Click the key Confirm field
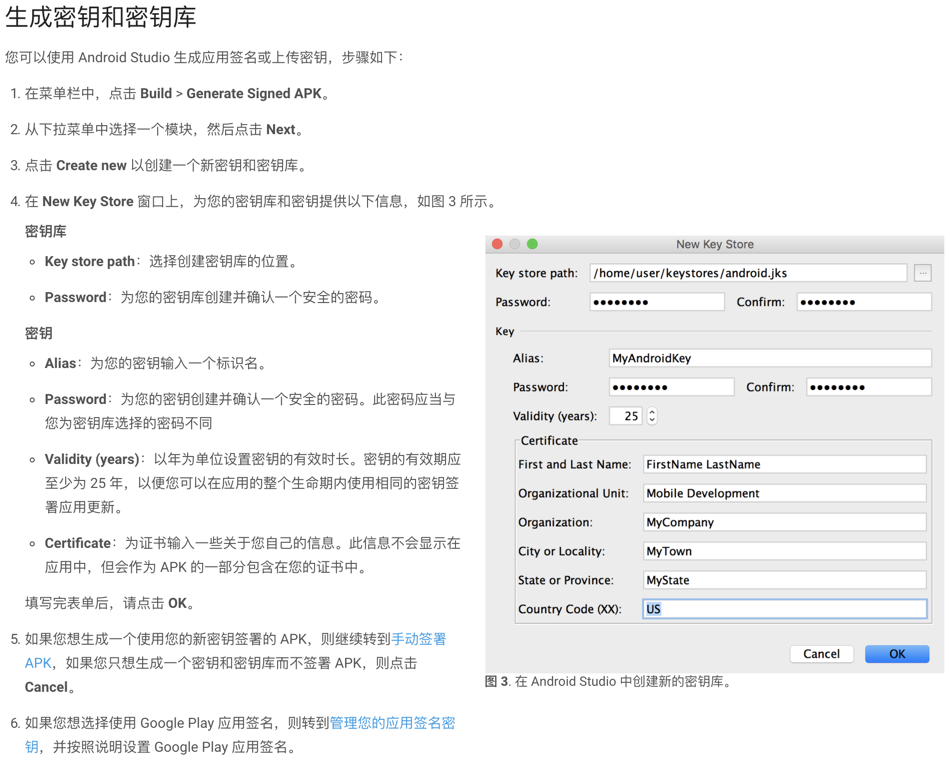Image resolution: width=951 pixels, height=764 pixels. (x=868, y=387)
